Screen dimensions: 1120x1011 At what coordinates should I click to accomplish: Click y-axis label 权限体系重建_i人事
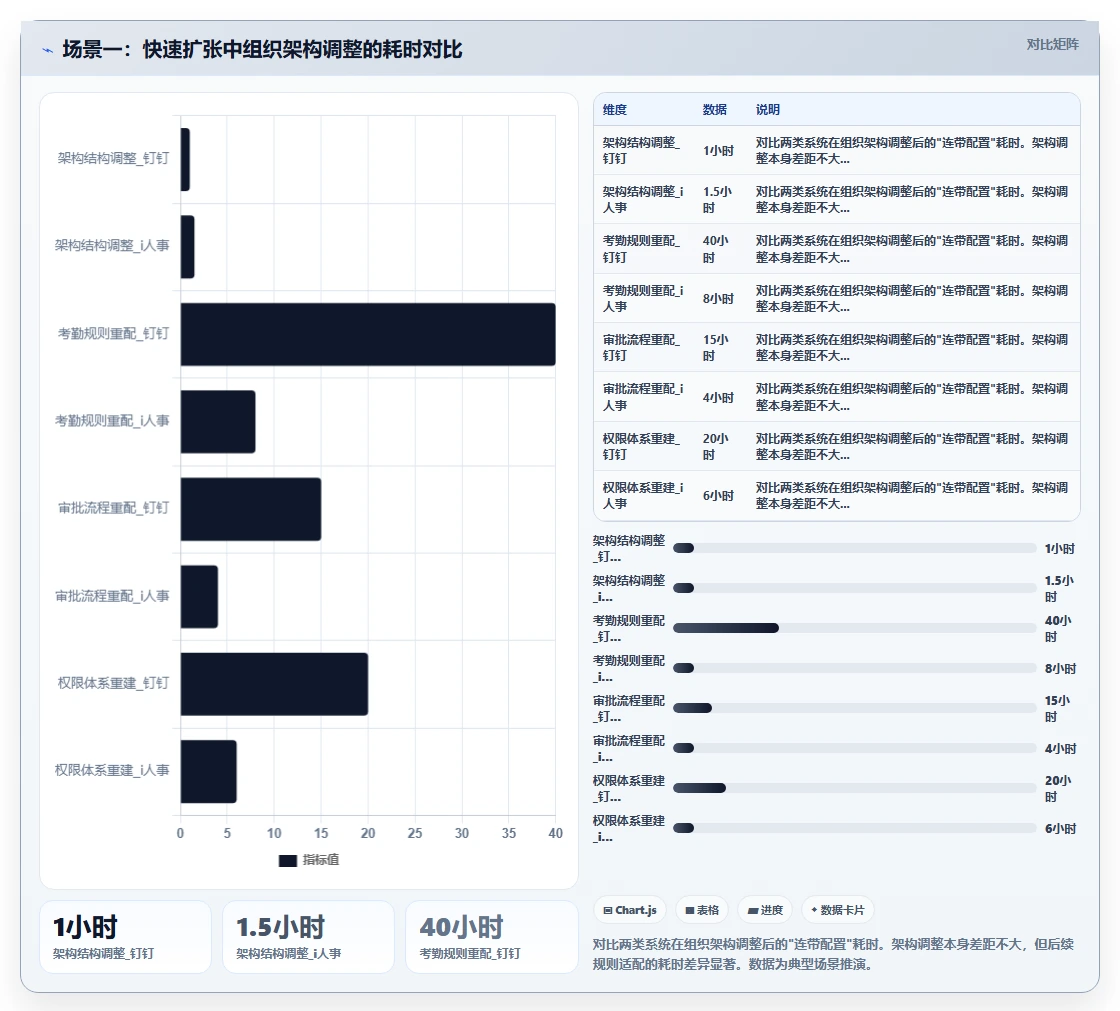click(x=112, y=770)
